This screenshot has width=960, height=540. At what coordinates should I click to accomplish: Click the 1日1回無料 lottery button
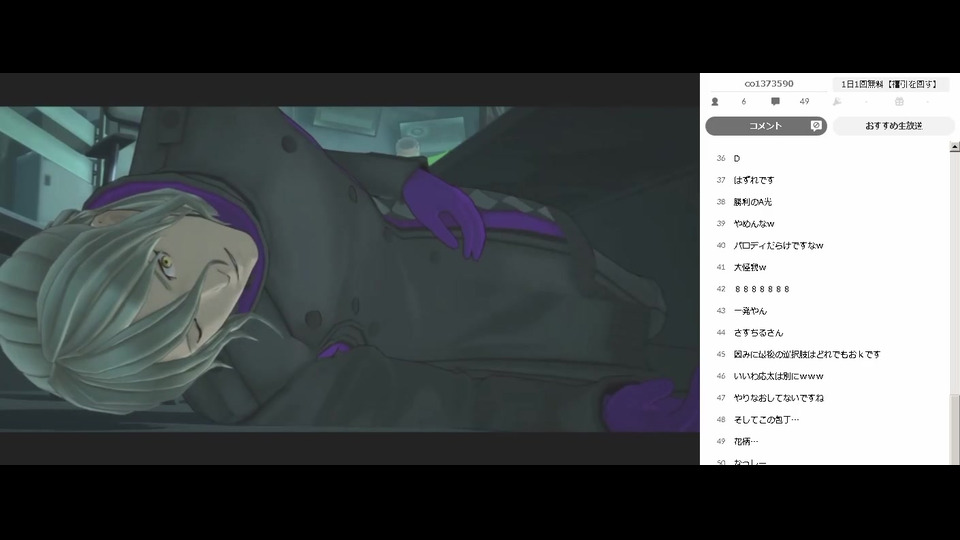[x=889, y=84]
